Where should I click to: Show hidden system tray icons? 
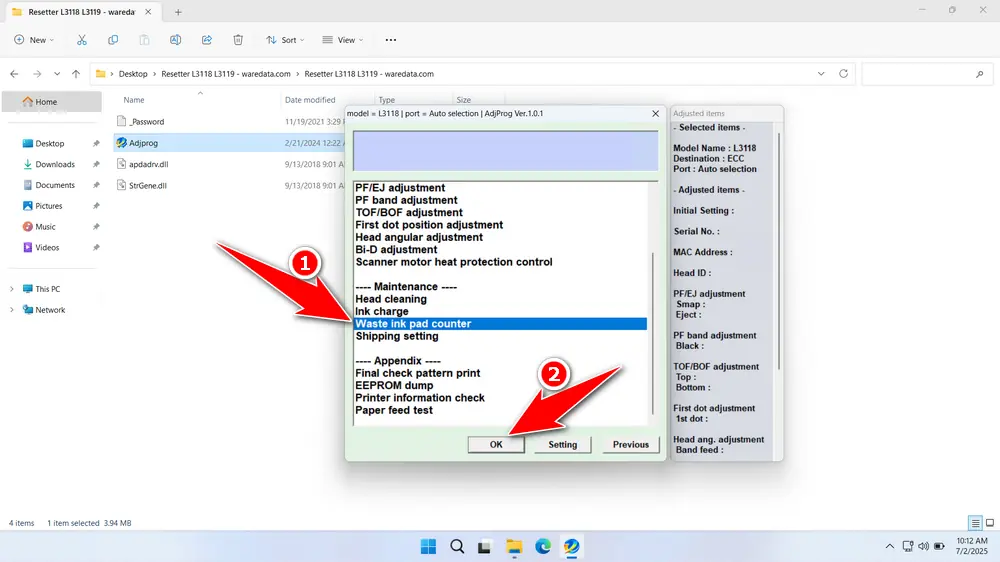coord(890,547)
